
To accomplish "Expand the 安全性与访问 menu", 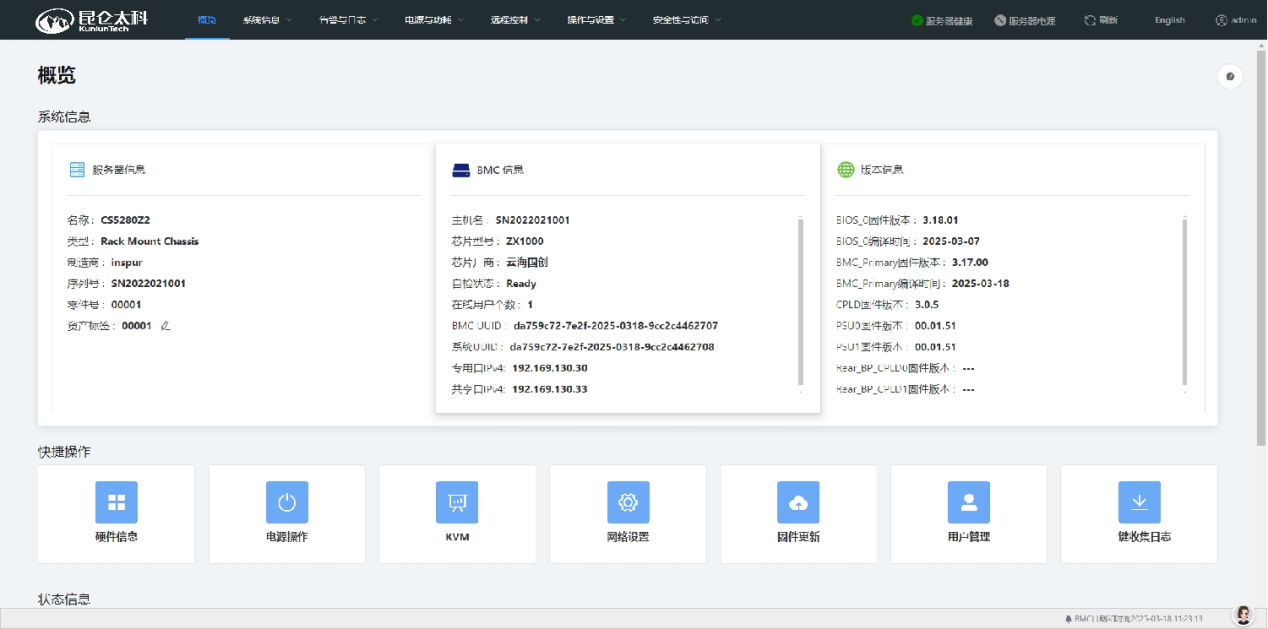I will point(686,20).
